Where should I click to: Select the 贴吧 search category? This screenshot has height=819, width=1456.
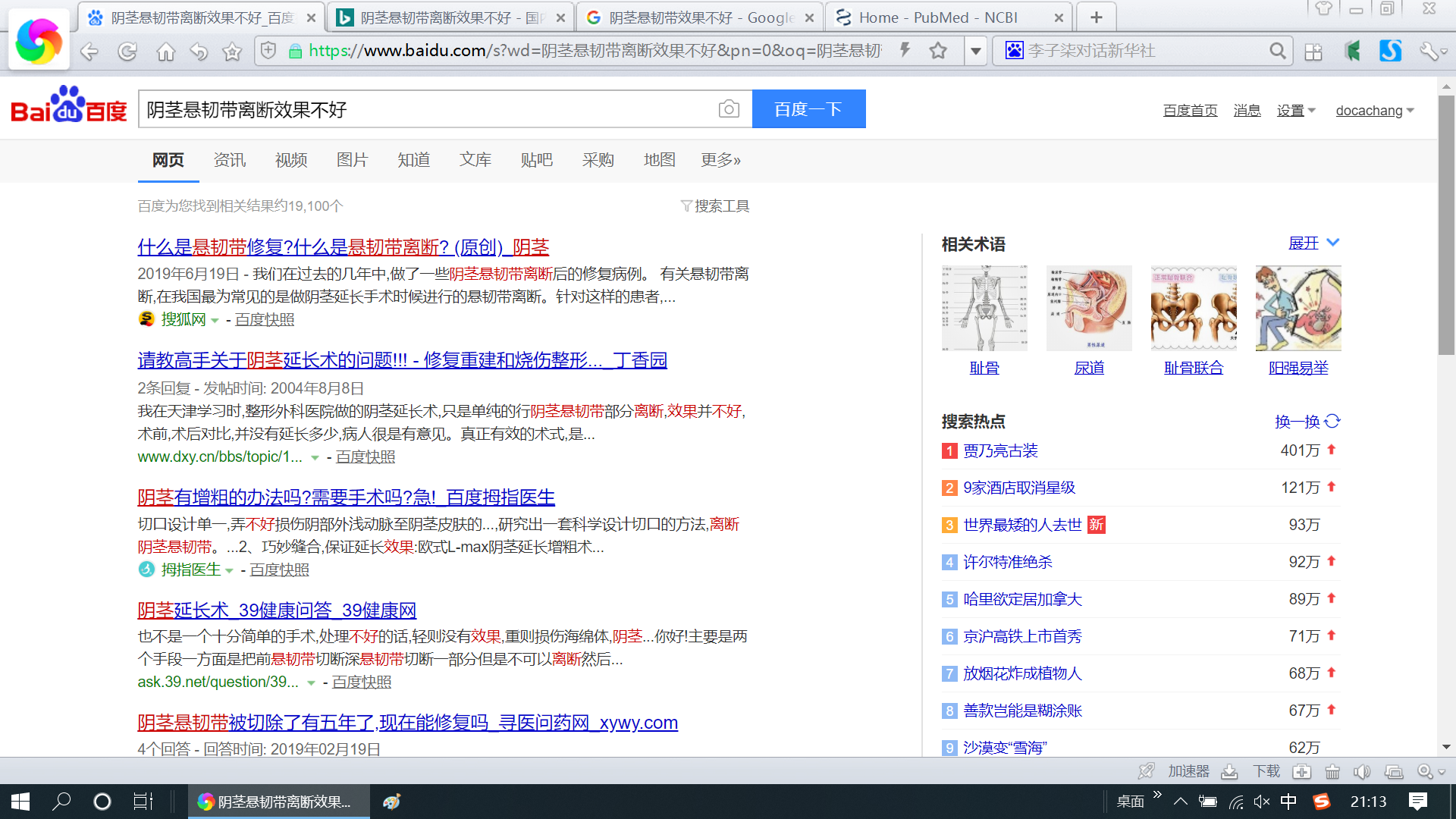[537, 160]
